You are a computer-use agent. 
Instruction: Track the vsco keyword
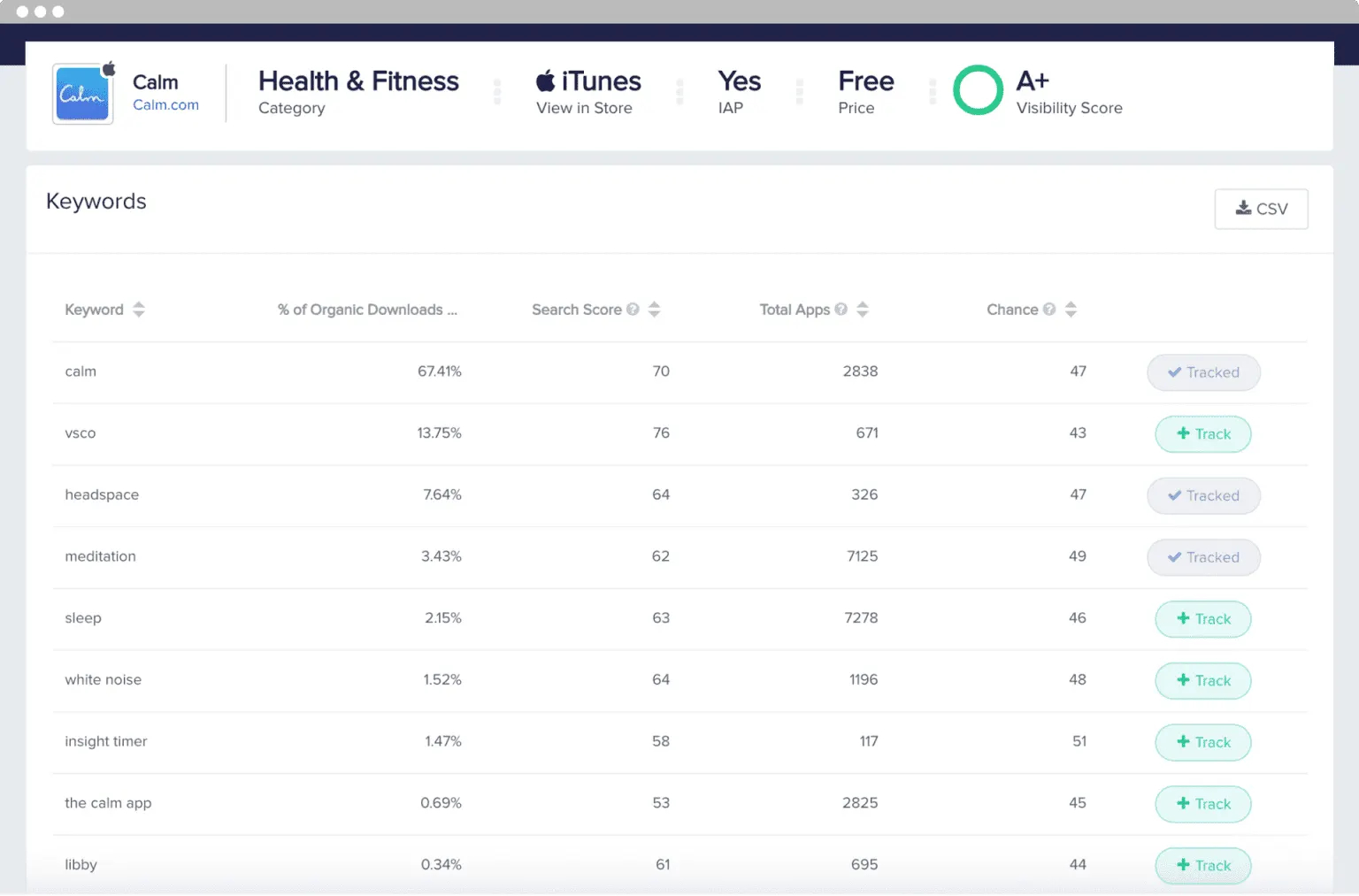tap(1203, 434)
